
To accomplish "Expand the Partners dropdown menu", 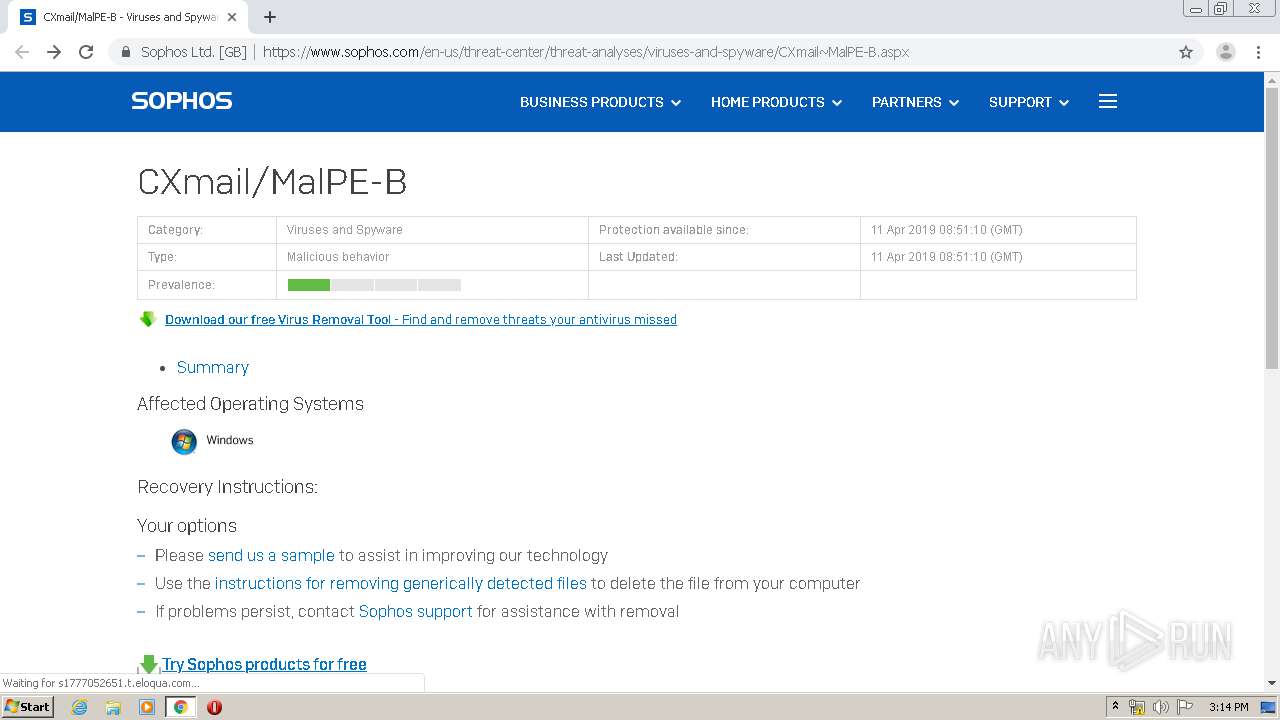I will coord(915,102).
